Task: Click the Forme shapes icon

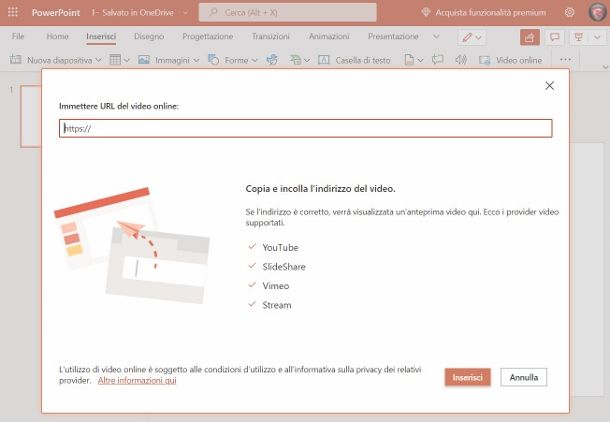Action: click(214, 60)
